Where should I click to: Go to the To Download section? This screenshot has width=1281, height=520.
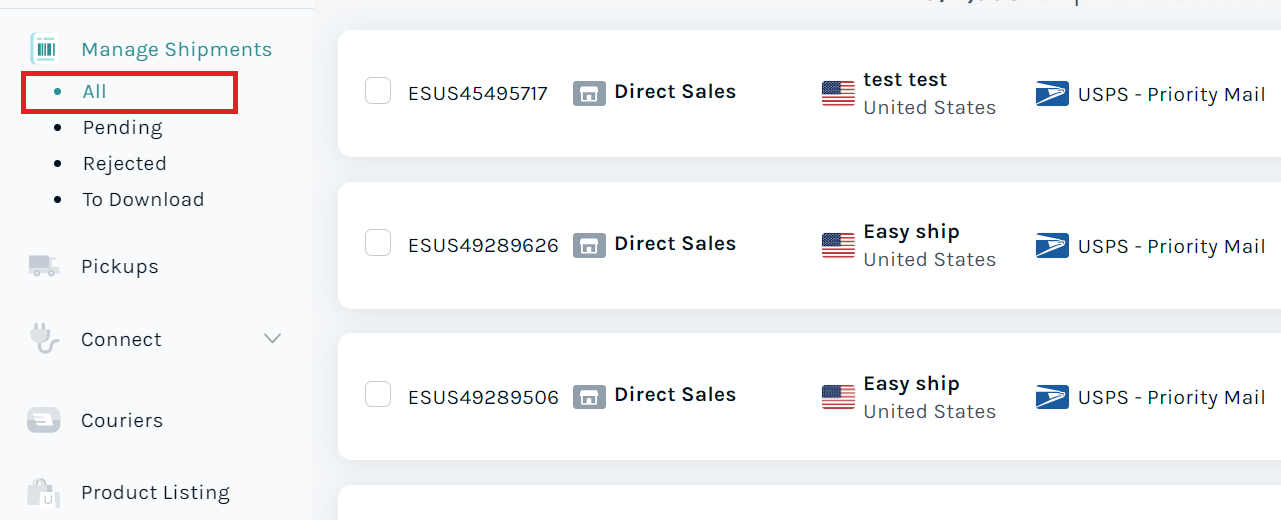[x=143, y=200]
